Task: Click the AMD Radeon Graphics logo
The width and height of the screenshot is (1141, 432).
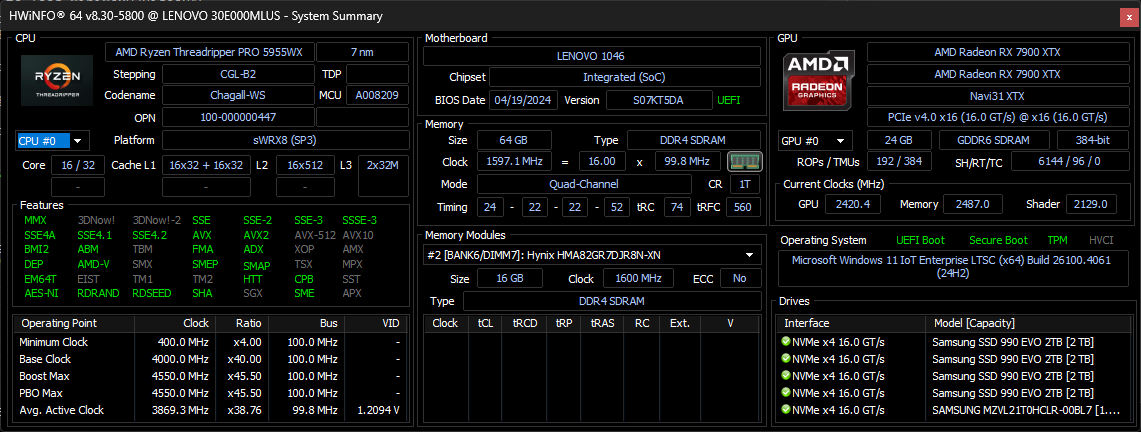Action: pos(819,79)
